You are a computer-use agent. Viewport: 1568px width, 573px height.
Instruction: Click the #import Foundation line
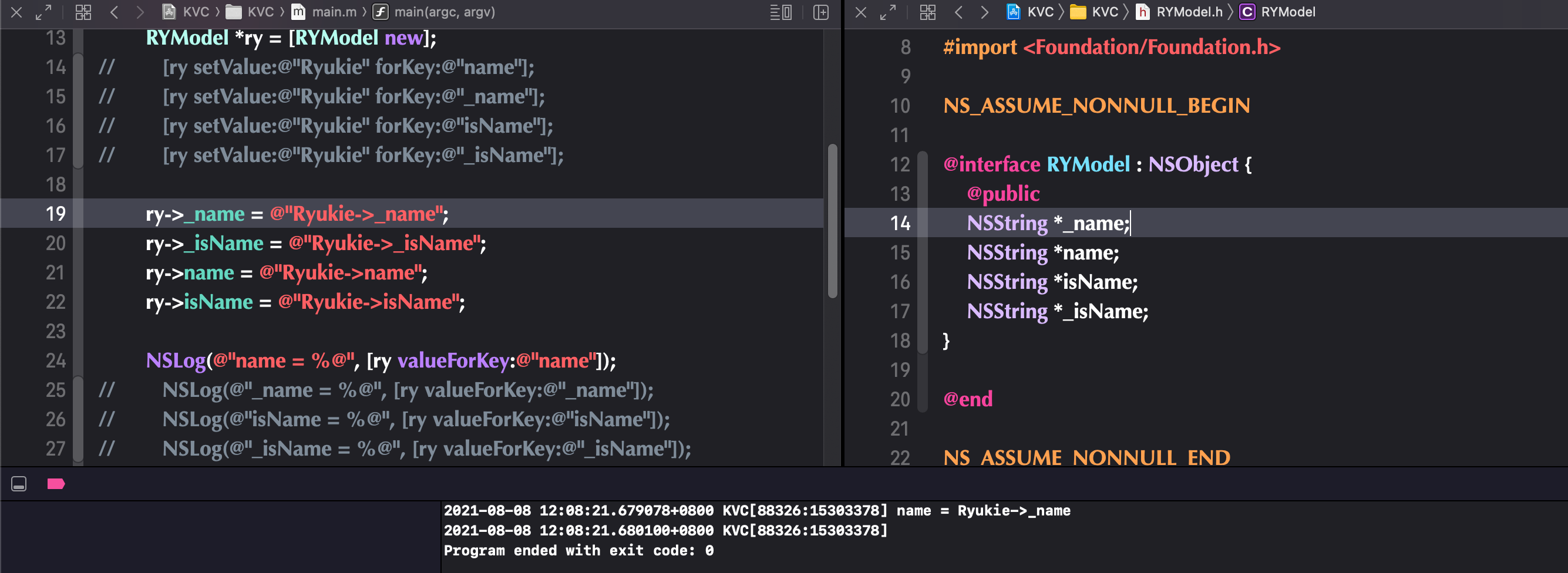pos(1112,48)
